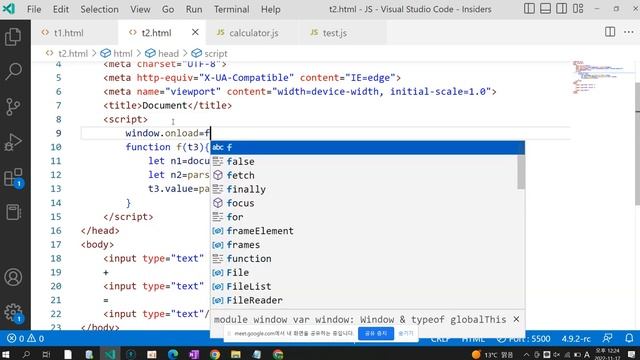This screenshot has width=640, height=360.
Task: Open Google Chrome from the taskbar
Action: point(215,354)
